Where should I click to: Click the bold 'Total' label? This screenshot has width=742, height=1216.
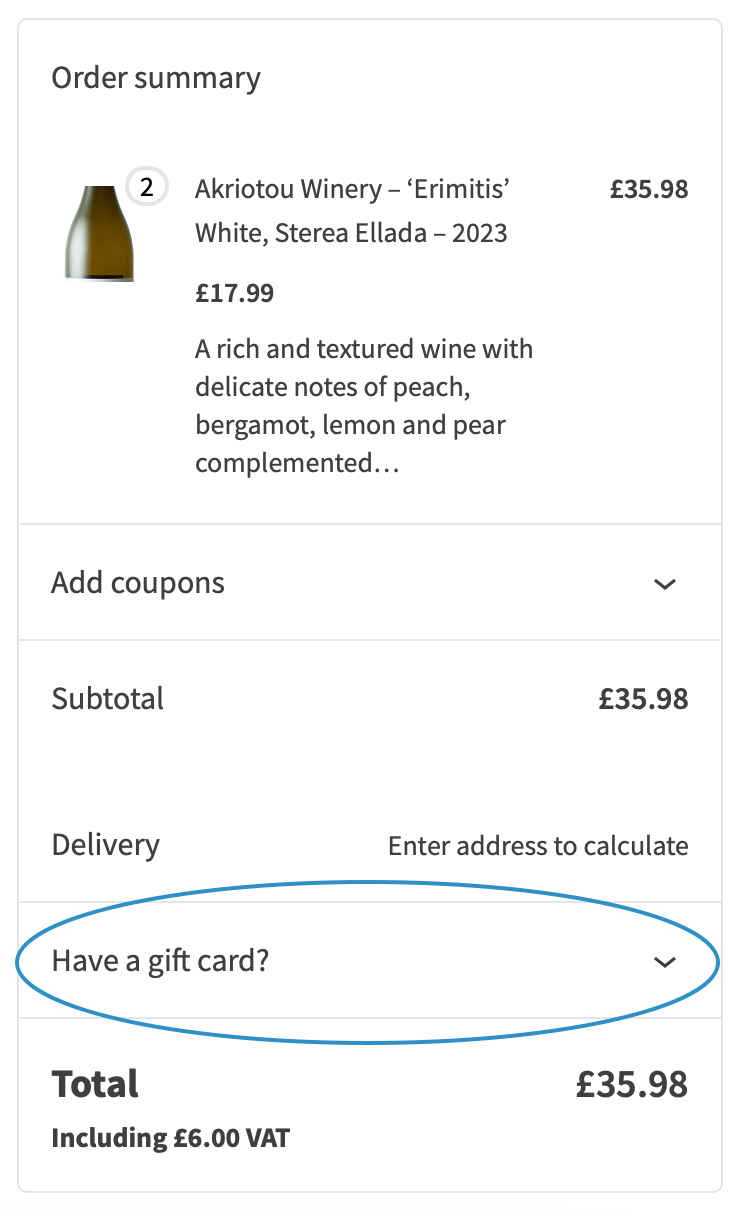click(x=96, y=1084)
